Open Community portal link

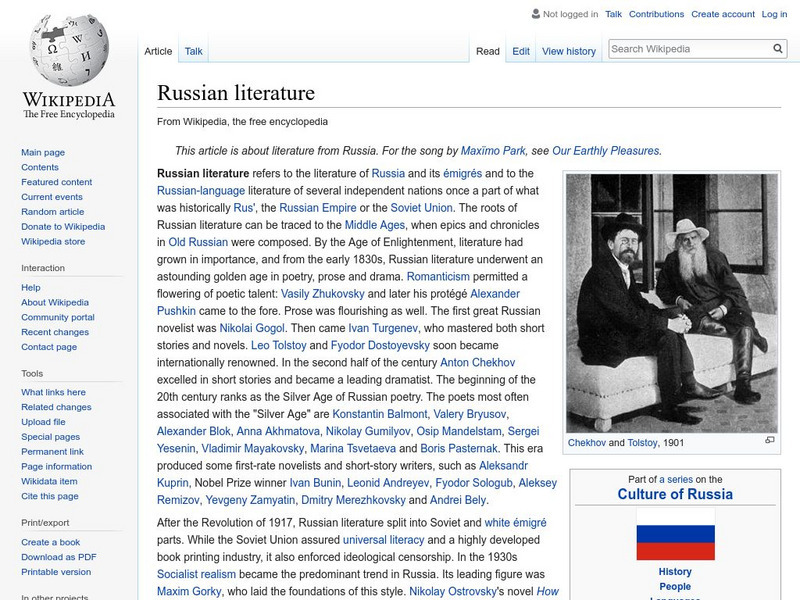58,317
